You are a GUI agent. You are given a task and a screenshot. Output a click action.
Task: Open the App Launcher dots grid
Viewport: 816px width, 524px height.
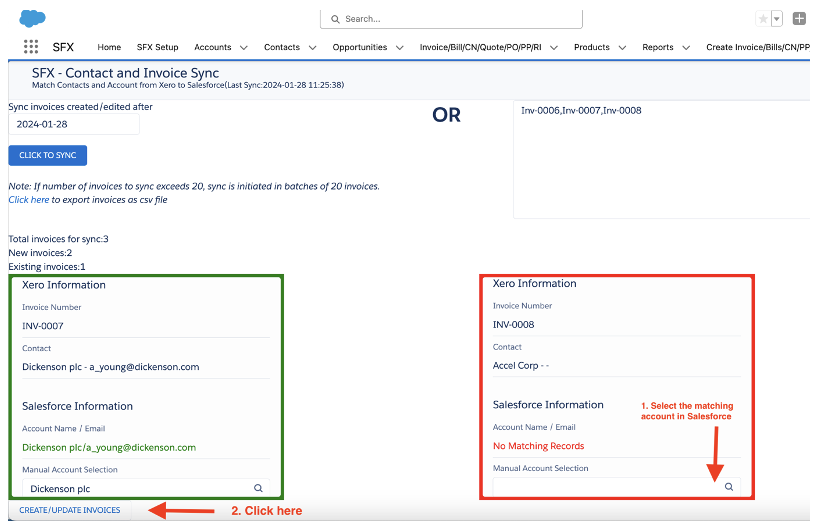tap(31, 47)
